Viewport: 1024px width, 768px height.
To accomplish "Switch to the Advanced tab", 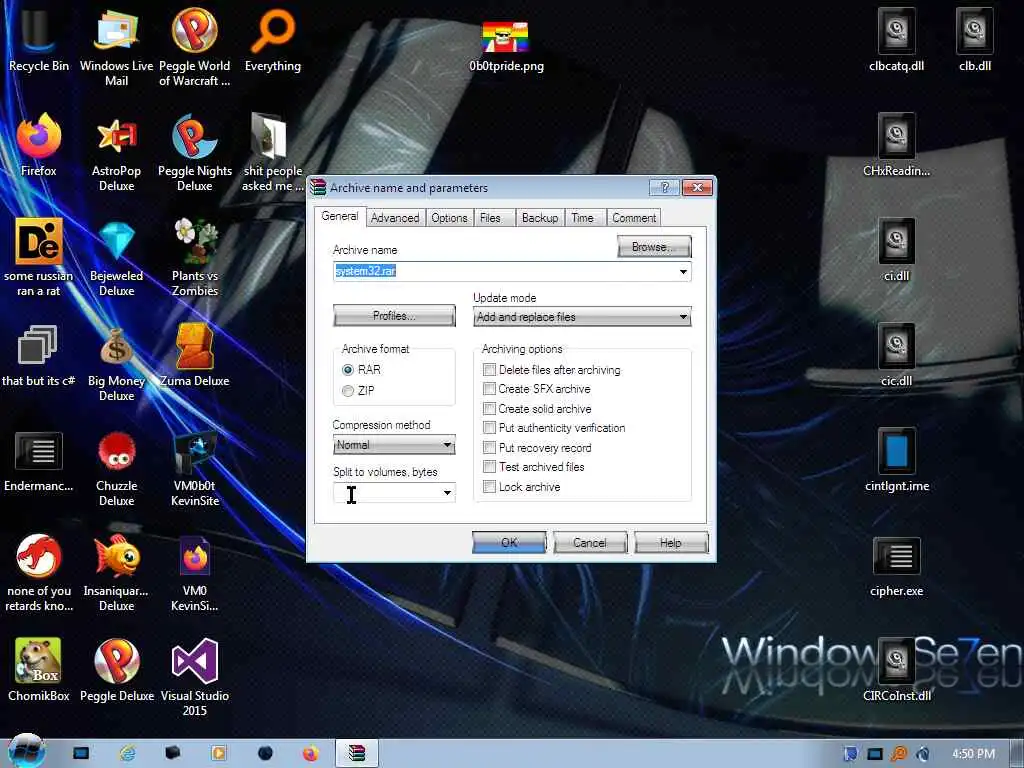I will tap(395, 218).
